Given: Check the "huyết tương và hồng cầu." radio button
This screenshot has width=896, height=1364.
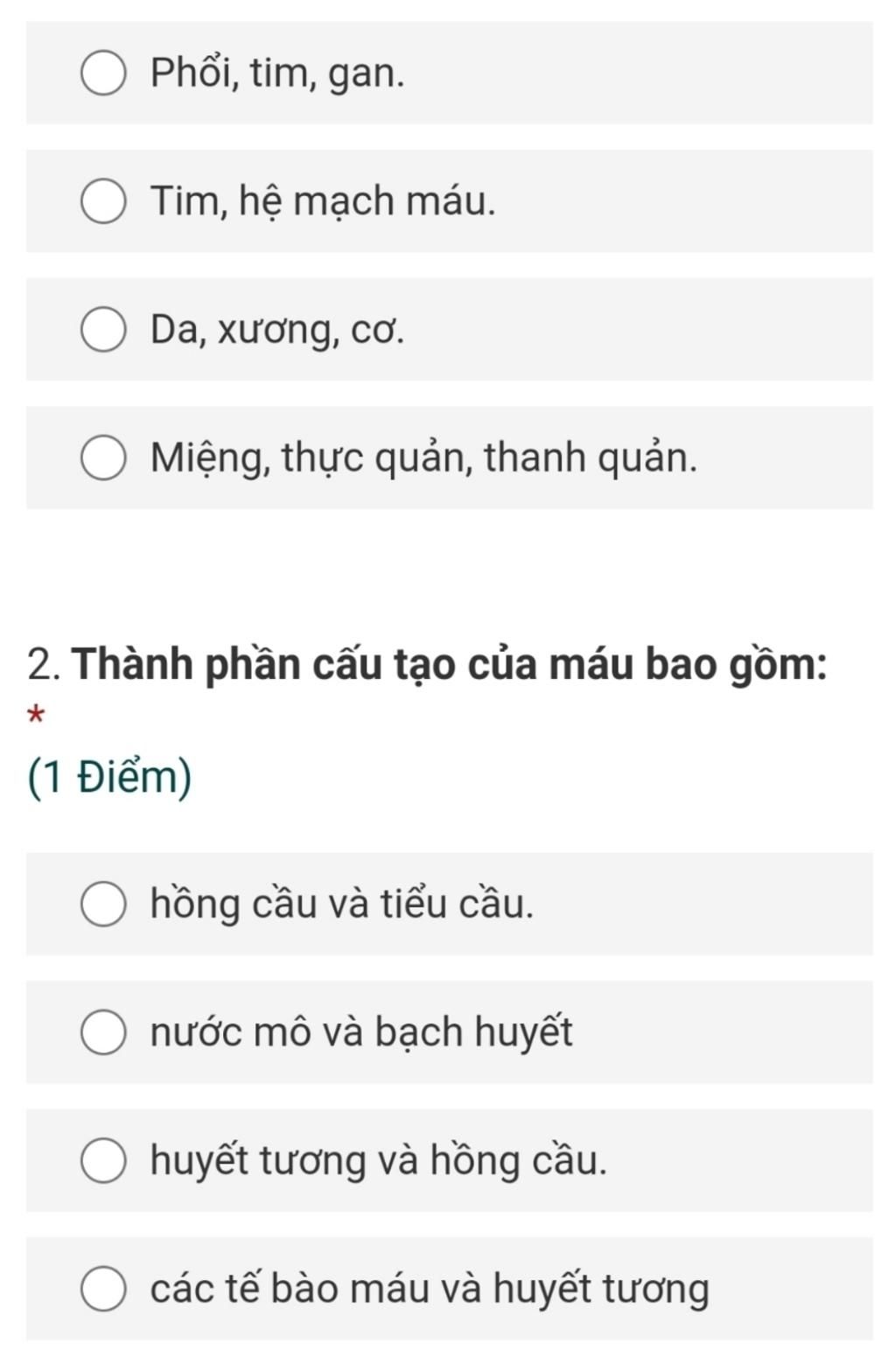Looking at the screenshot, I should pos(103,1161).
